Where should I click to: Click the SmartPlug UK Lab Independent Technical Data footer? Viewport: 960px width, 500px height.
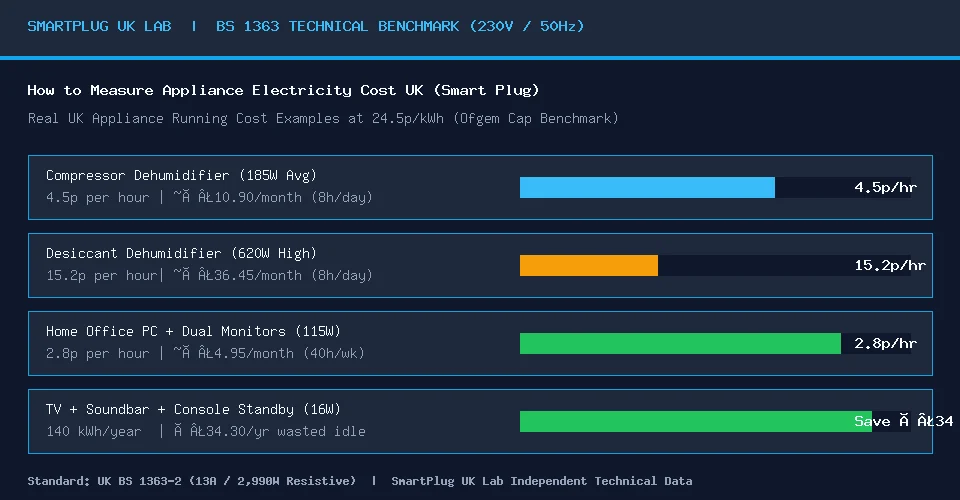pos(542,481)
